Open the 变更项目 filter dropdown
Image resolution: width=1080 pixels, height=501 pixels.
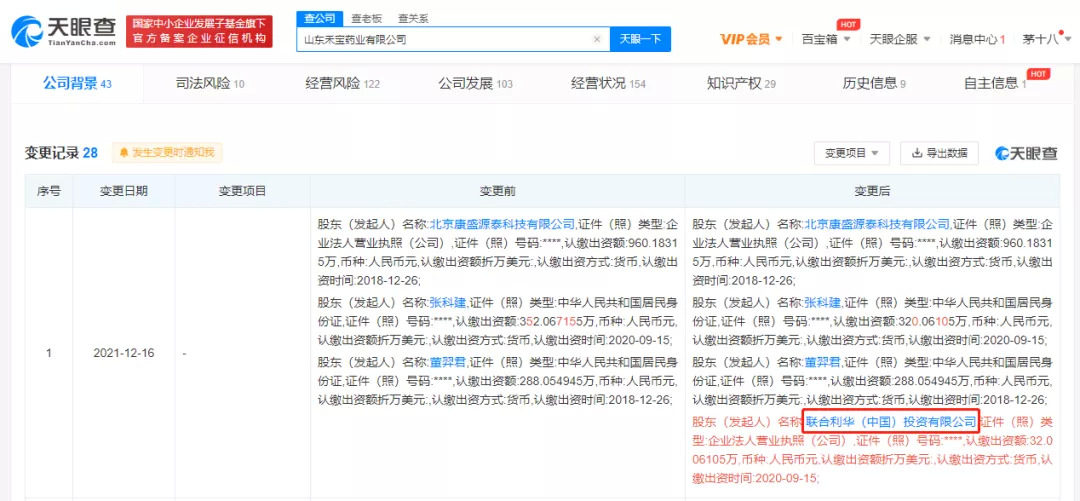(851, 153)
